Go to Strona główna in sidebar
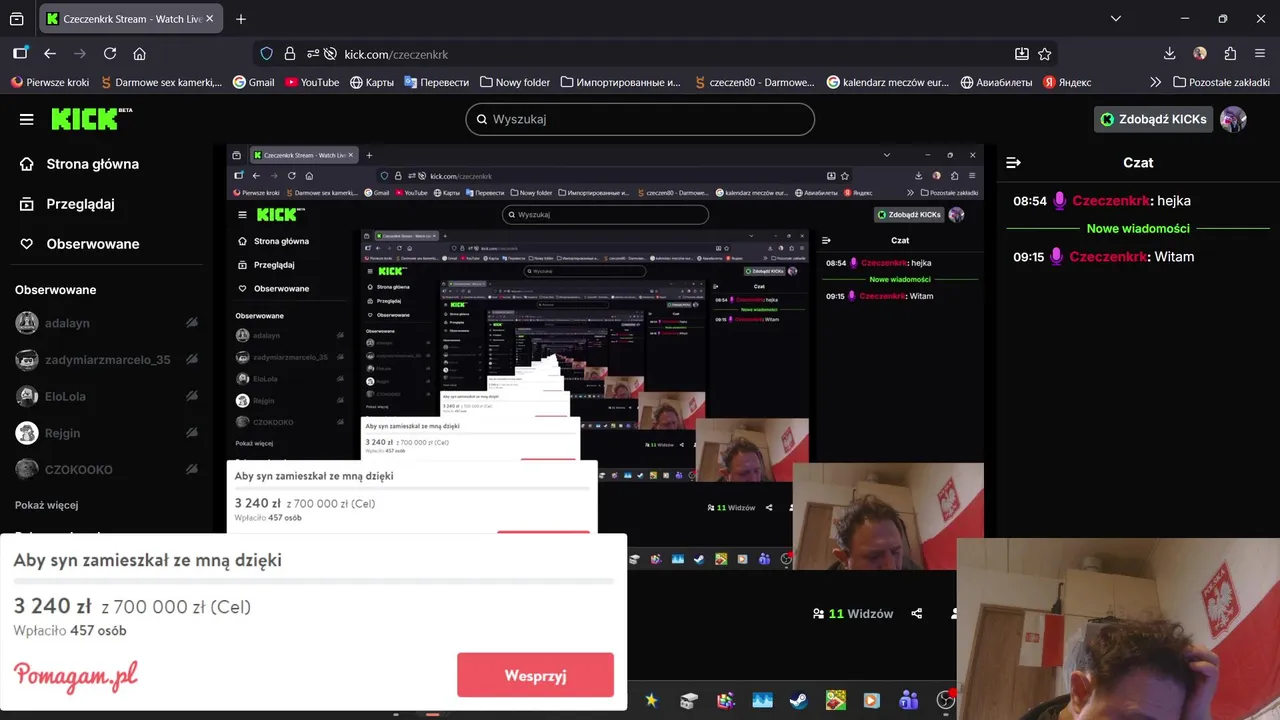Screen dimensions: 1280x720 tap(80, 164)
